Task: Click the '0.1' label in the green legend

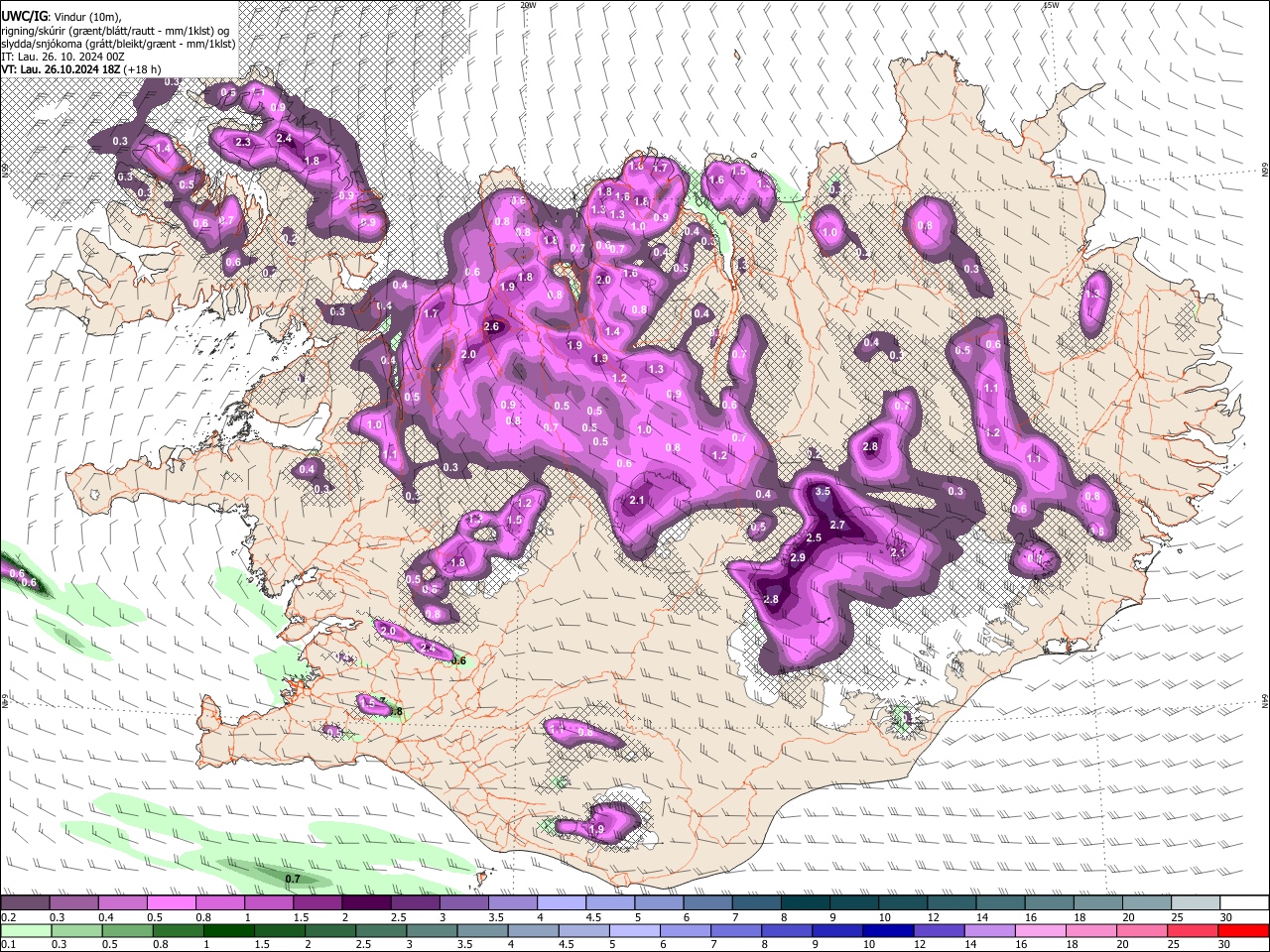Action: [8, 945]
